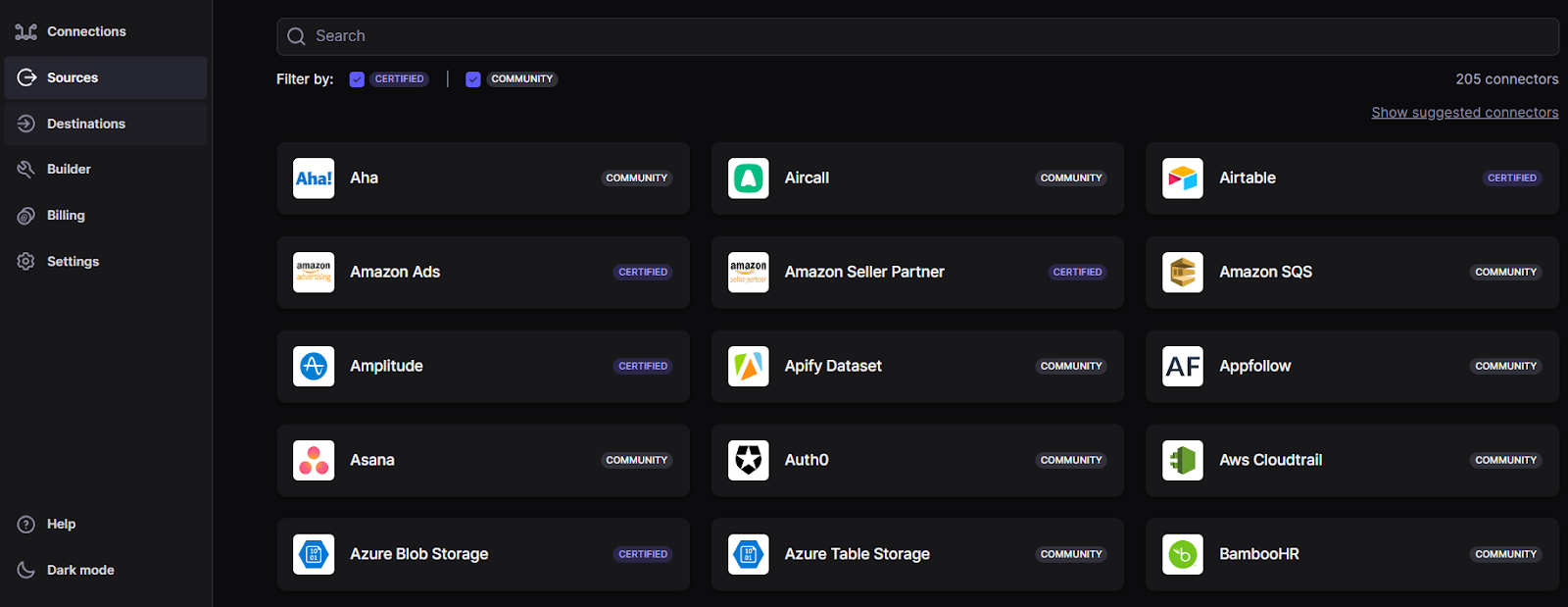The width and height of the screenshot is (1568, 607).
Task: Open the Billing menu item
Action: (105, 215)
